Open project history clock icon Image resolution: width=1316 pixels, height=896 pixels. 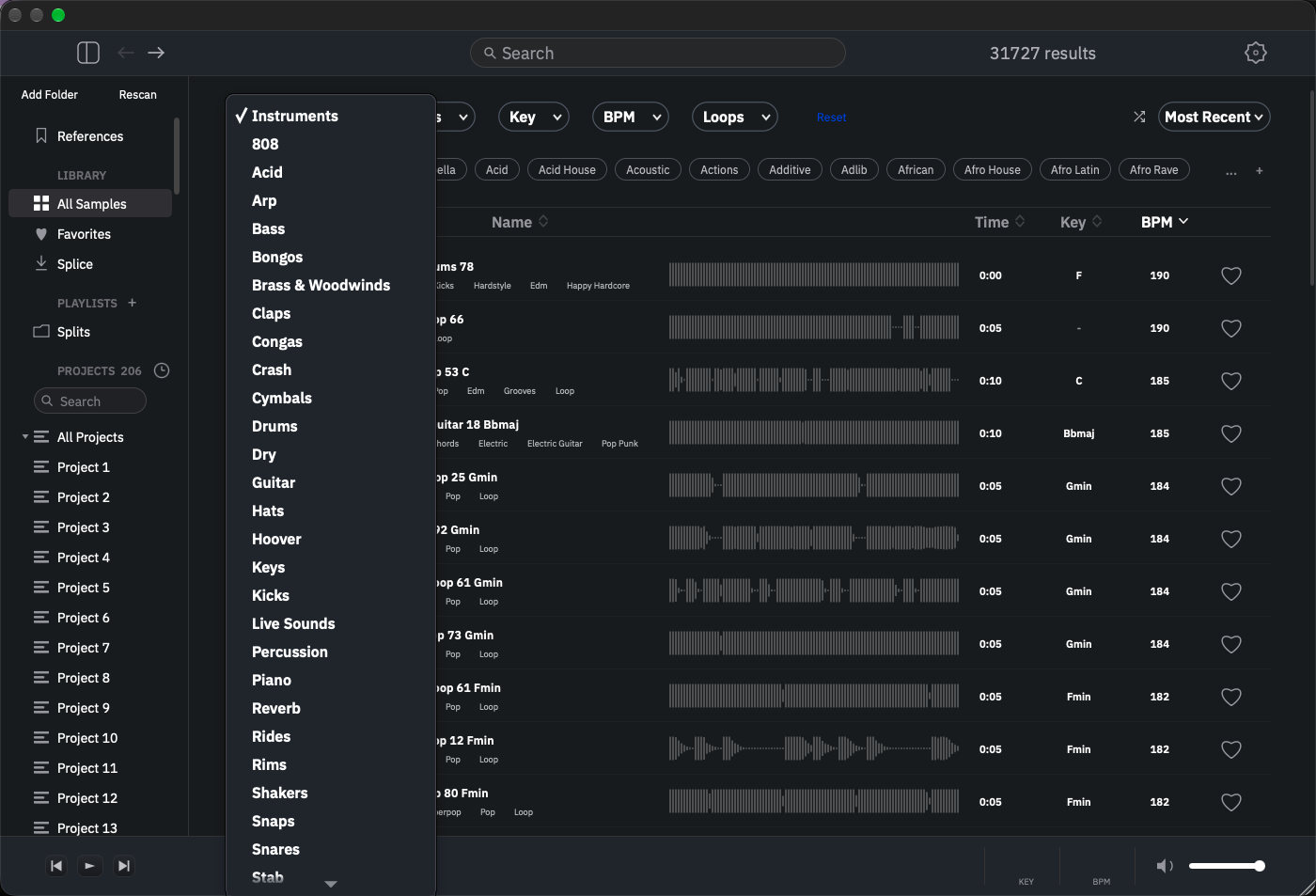coord(162,370)
